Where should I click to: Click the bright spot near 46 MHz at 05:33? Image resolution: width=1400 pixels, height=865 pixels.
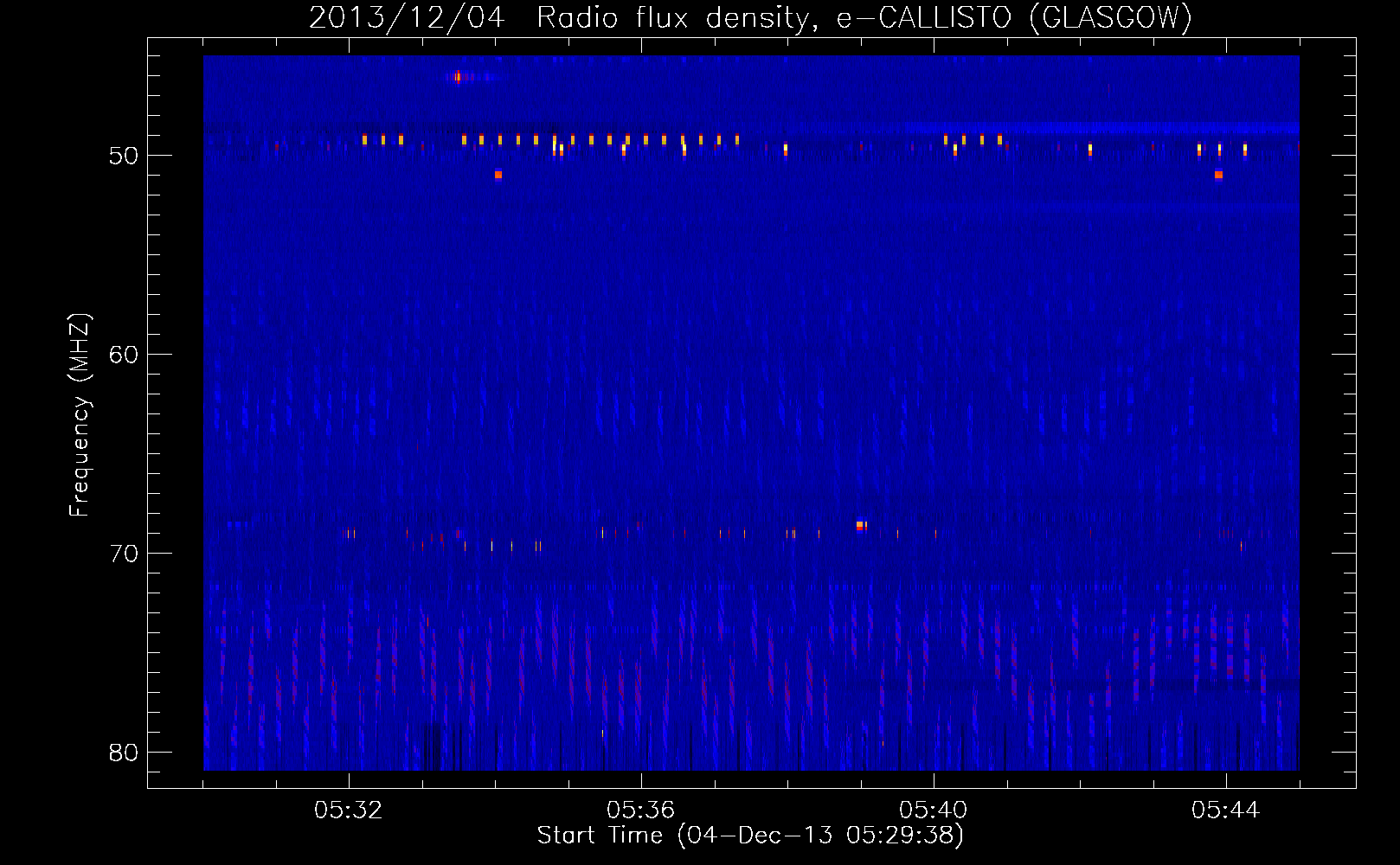click(458, 77)
